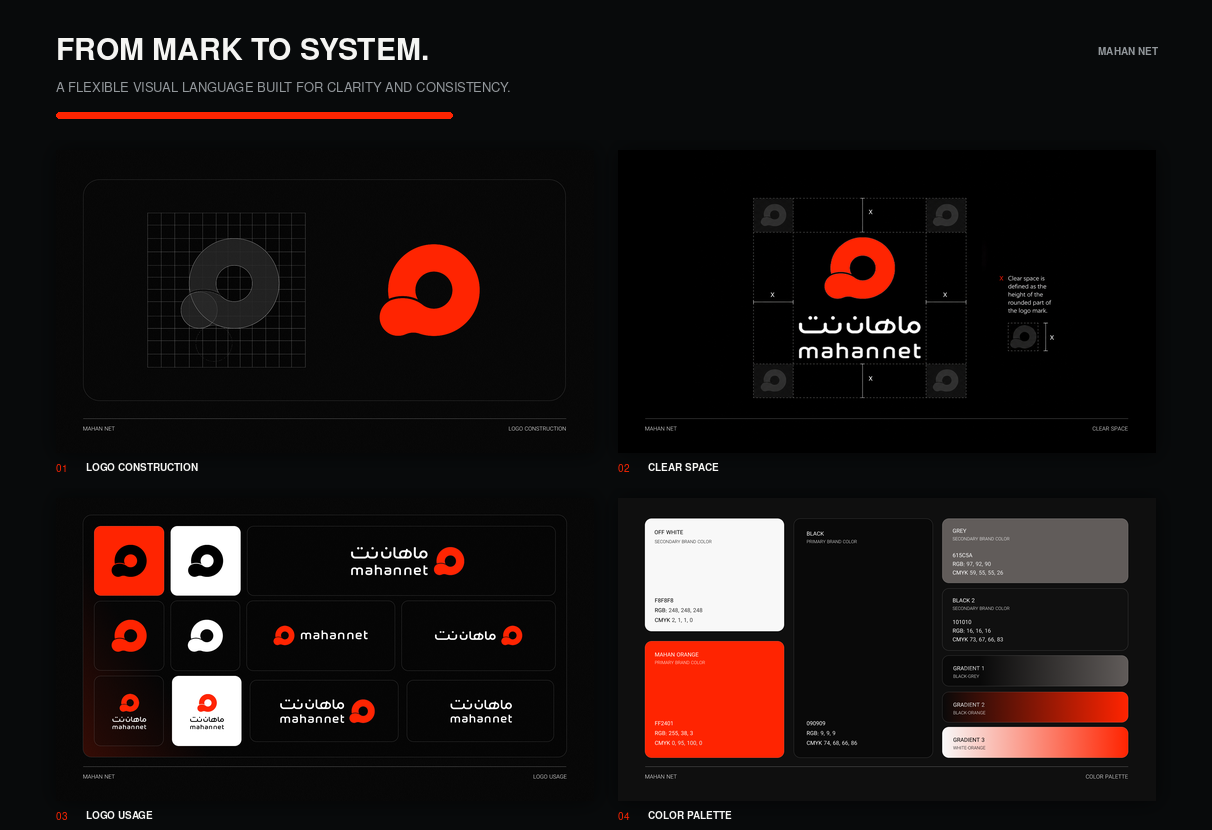
Task: Click small 'LOGO USAGE' footer label inside usage panel
Action: tap(550, 777)
